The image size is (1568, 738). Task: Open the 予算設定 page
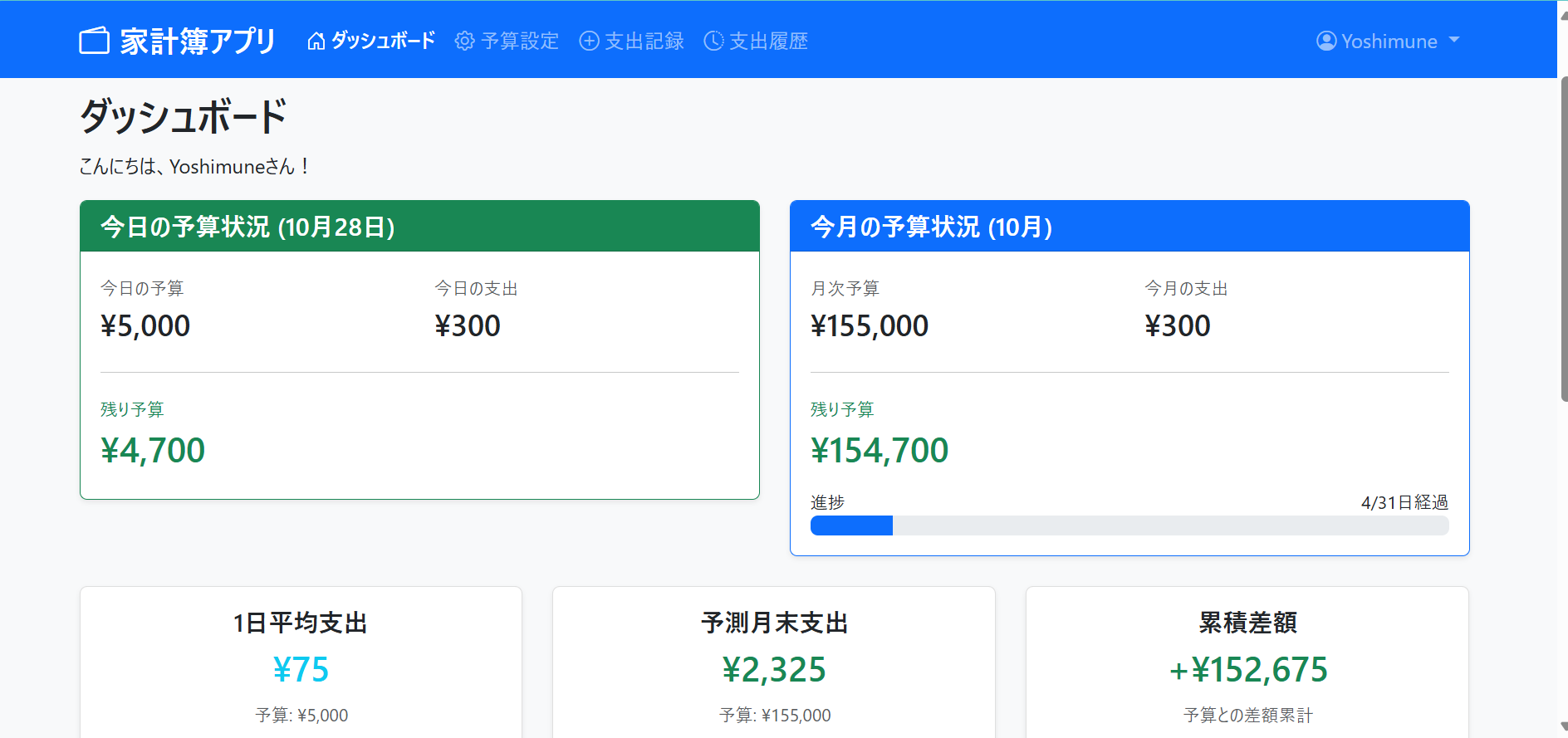click(x=507, y=41)
